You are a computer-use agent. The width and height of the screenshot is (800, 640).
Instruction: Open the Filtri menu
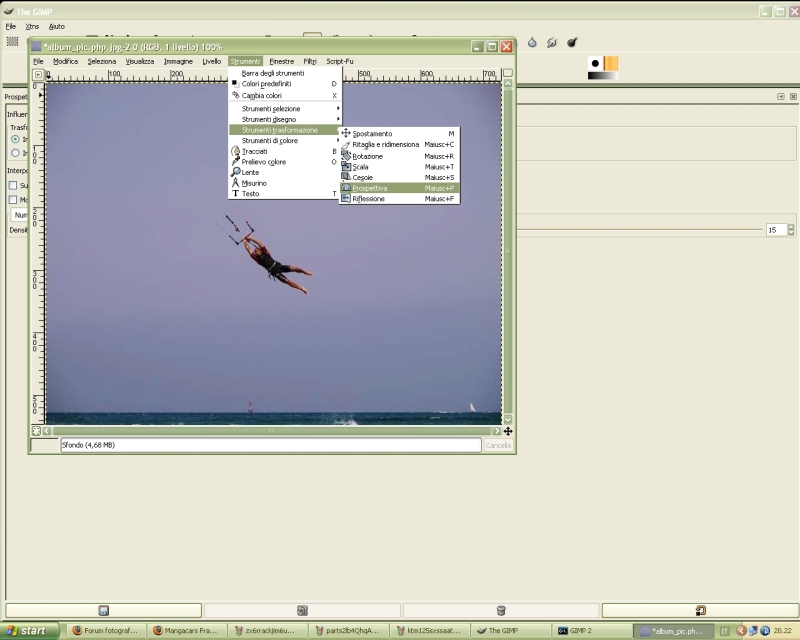click(310, 61)
